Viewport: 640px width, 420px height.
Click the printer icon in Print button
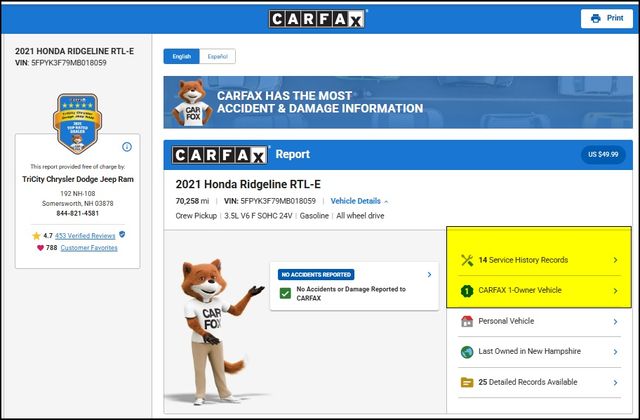[x=596, y=18]
